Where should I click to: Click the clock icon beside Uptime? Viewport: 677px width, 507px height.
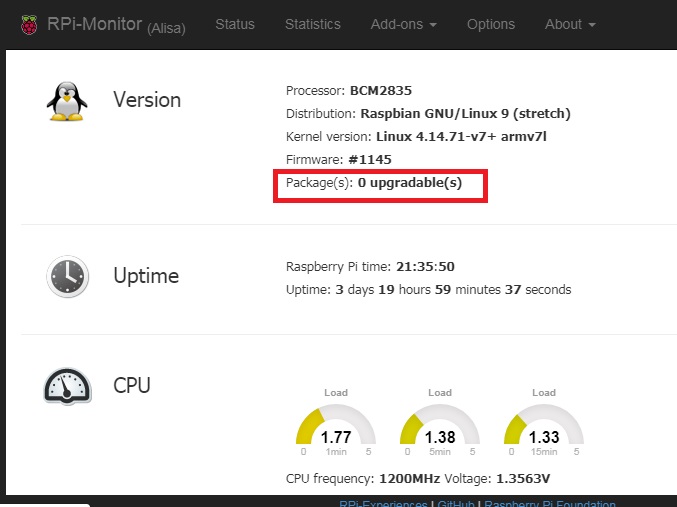pyautogui.click(x=66, y=276)
